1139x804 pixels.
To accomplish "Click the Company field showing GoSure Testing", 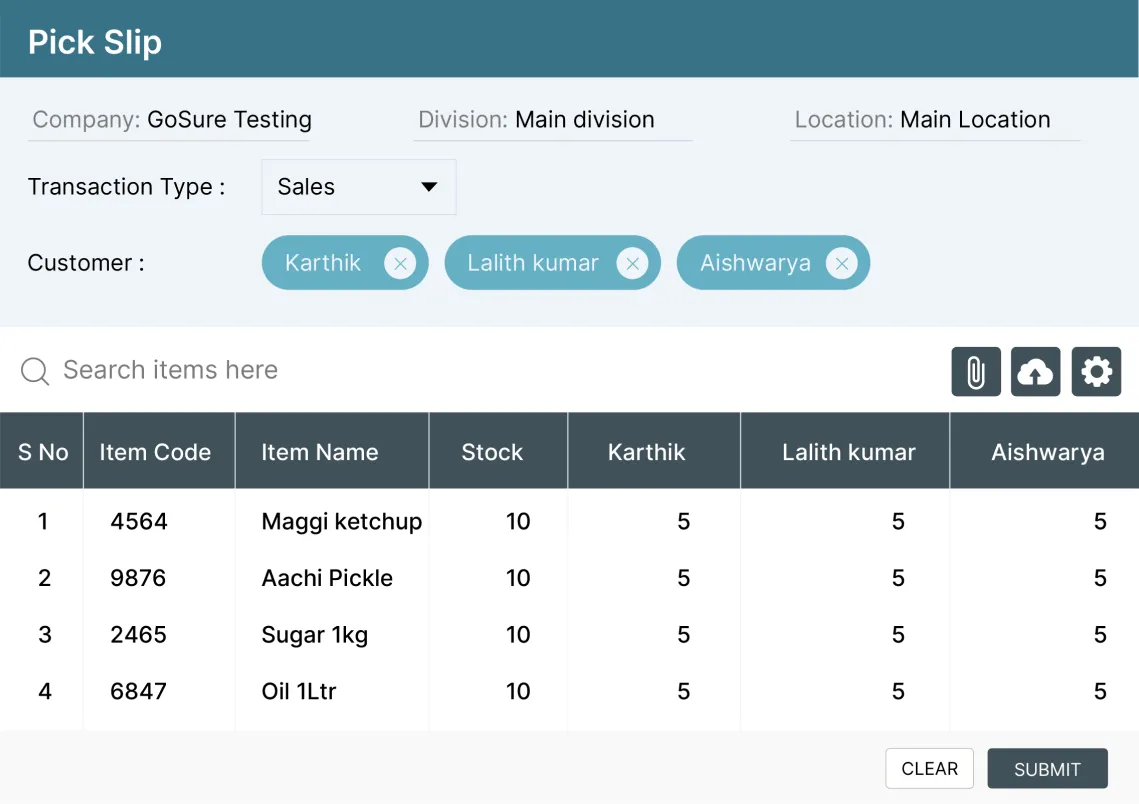I will tap(228, 119).
